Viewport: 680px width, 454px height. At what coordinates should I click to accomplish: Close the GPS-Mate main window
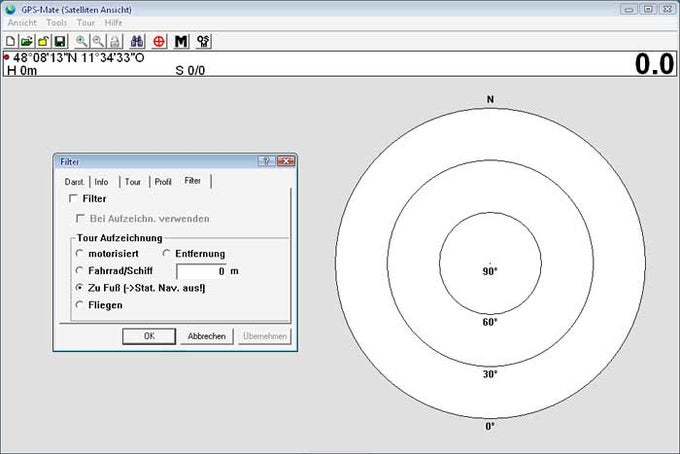click(x=667, y=9)
